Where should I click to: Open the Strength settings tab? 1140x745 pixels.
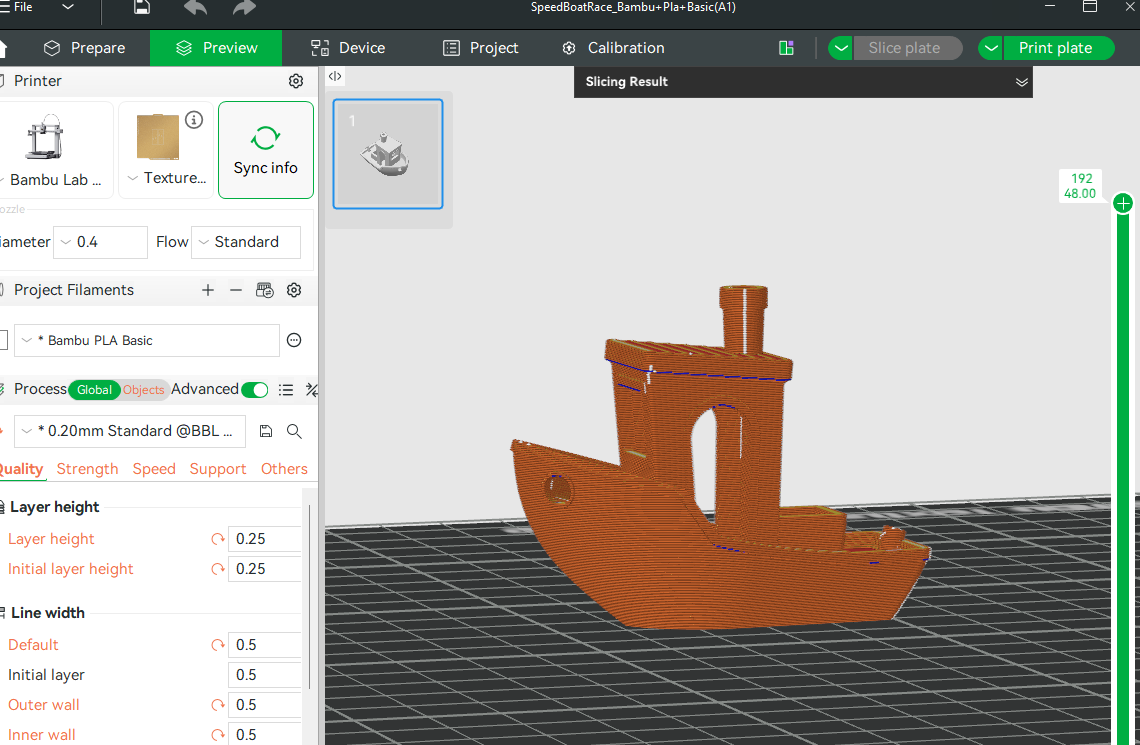tap(87, 469)
